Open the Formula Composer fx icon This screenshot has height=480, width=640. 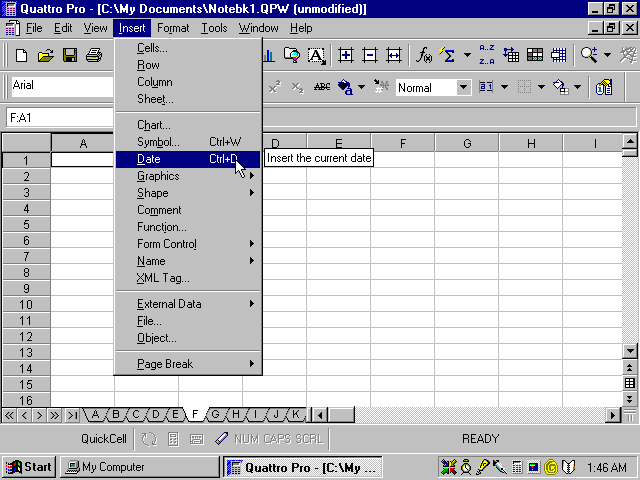coord(424,55)
